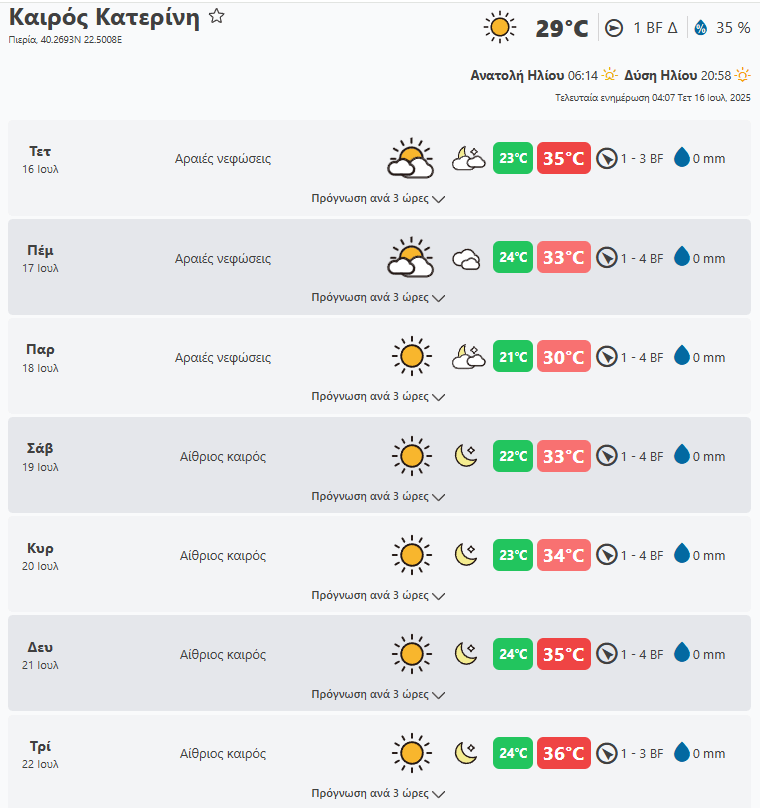Screen dimensions: 760x808
Task: Click Wednesday 16 Ιουλ partly cloudy day icon
Action: click(x=410, y=158)
